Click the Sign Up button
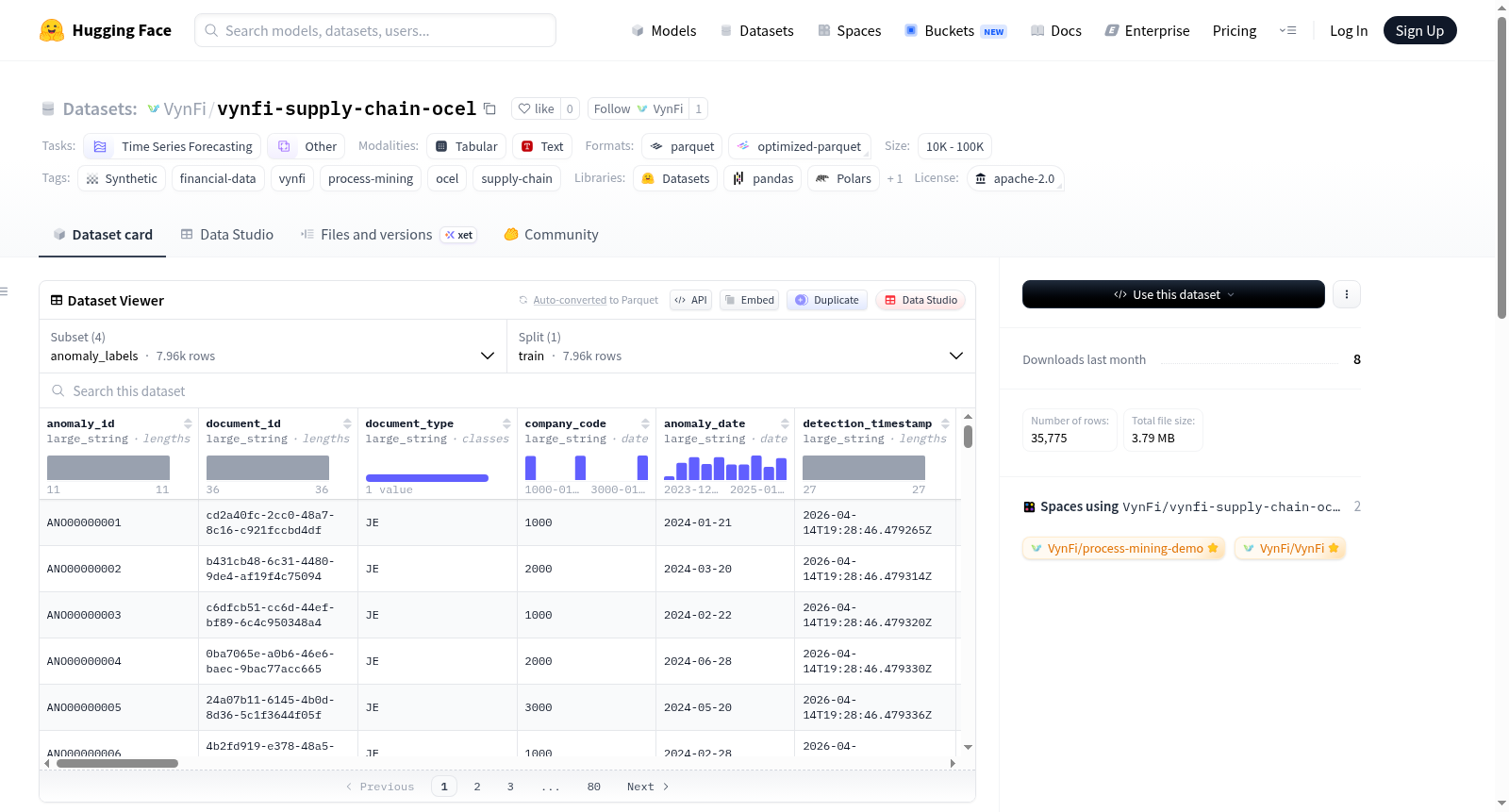1509x812 pixels. pos(1419,30)
